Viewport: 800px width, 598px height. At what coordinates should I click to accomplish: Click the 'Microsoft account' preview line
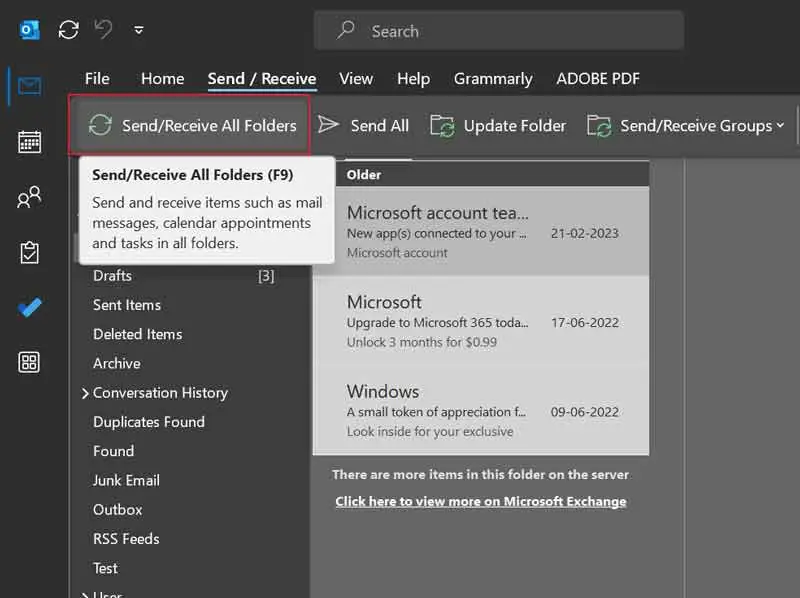(x=397, y=253)
